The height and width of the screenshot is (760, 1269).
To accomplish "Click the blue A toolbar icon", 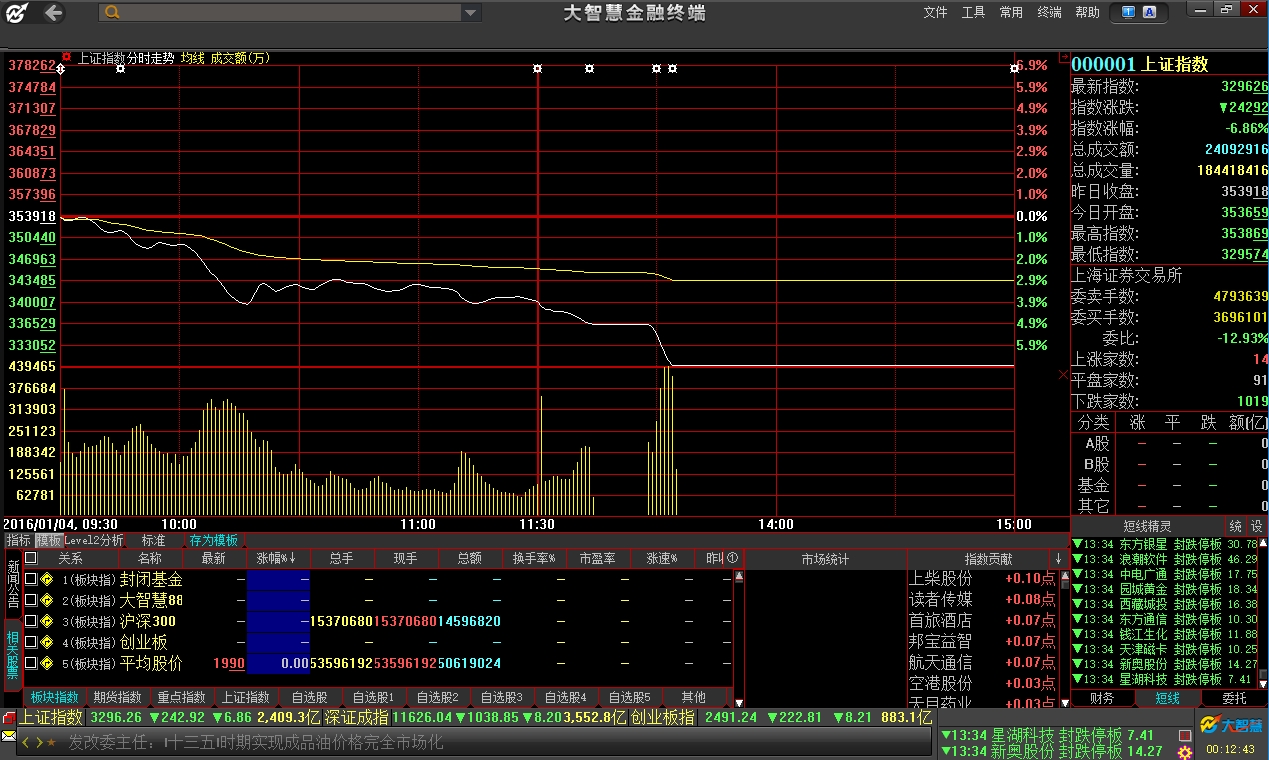I will pyautogui.click(x=1150, y=12).
